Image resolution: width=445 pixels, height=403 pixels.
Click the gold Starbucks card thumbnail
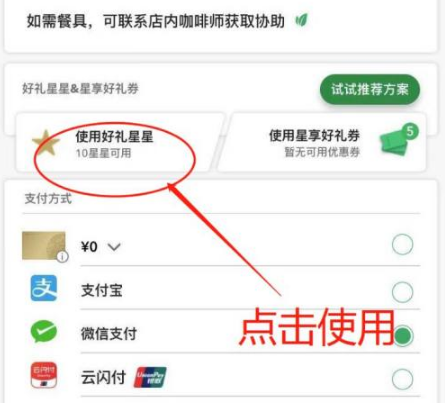click(x=44, y=246)
